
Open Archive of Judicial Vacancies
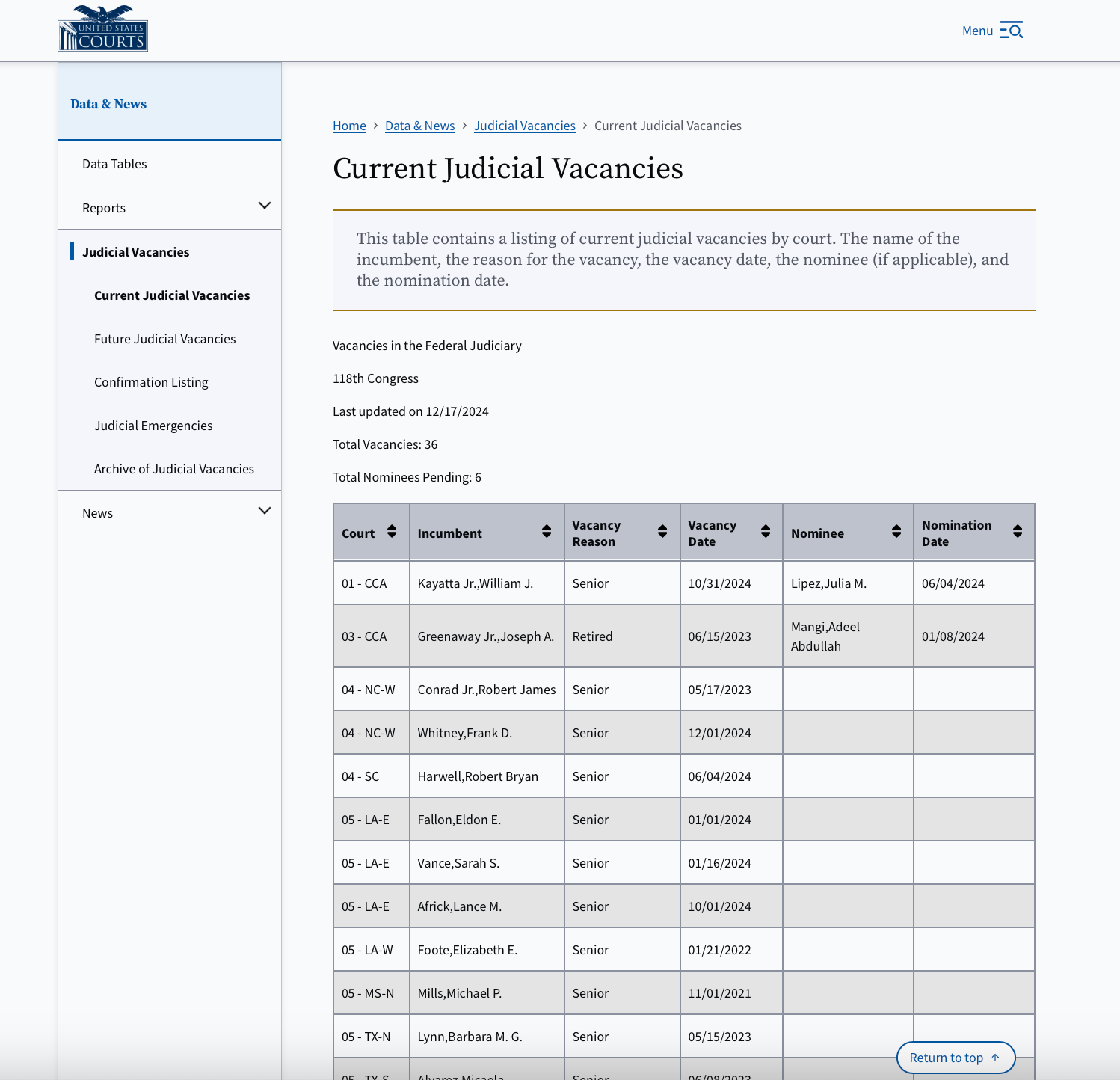click(174, 469)
